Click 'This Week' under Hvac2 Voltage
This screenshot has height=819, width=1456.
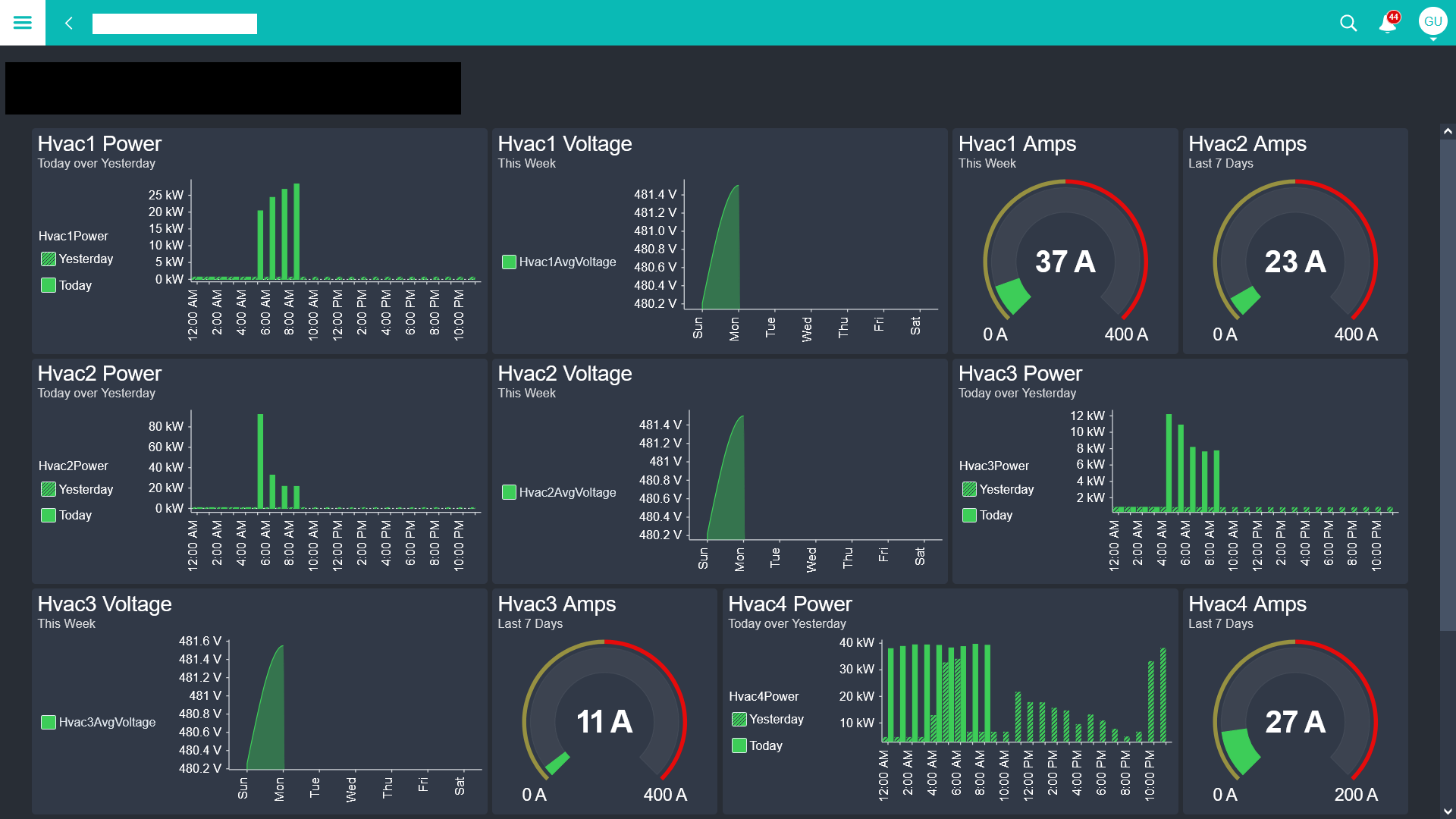(x=526, y=394)
